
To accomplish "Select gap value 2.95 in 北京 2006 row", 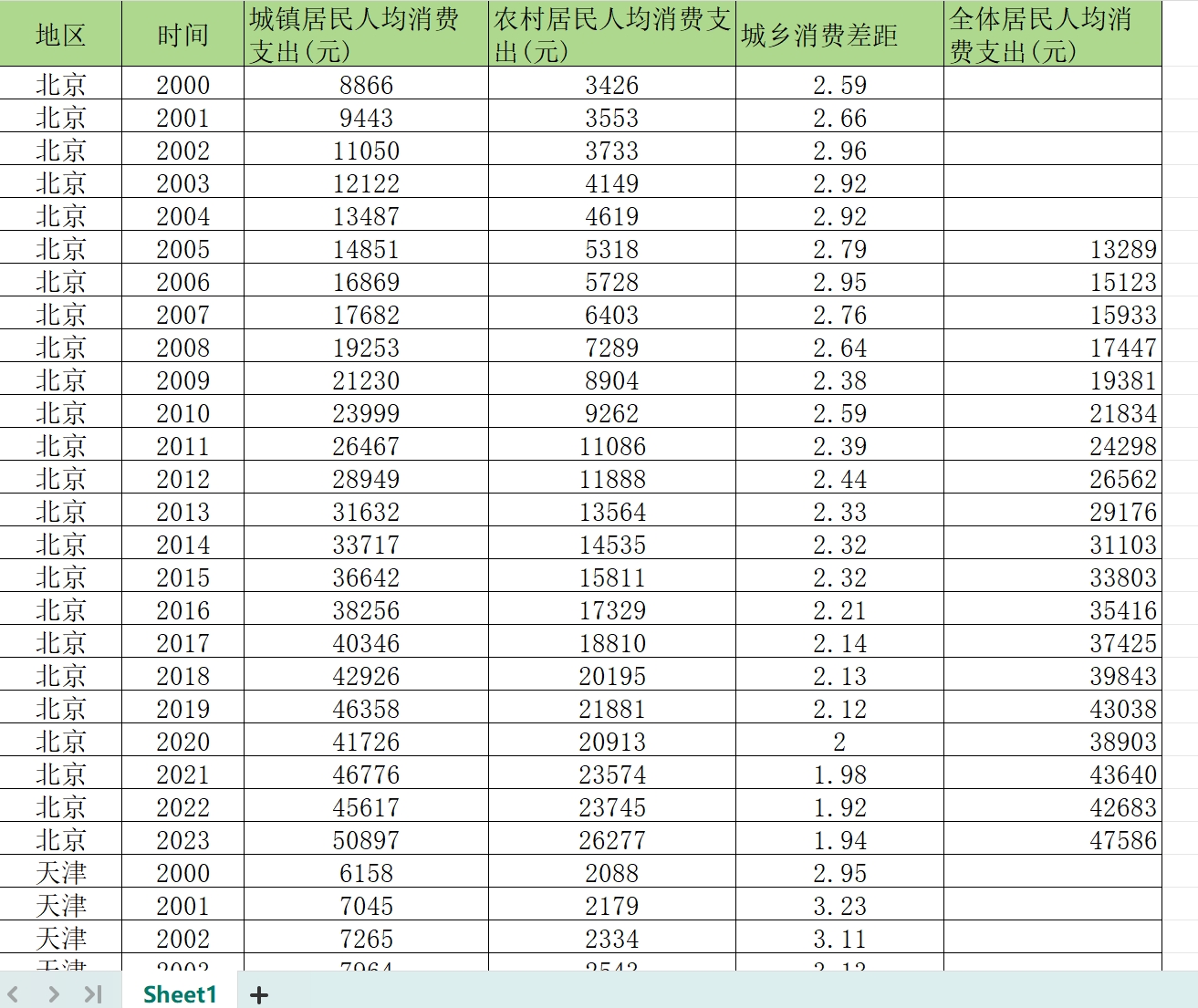I will click(x=839, y=281).
